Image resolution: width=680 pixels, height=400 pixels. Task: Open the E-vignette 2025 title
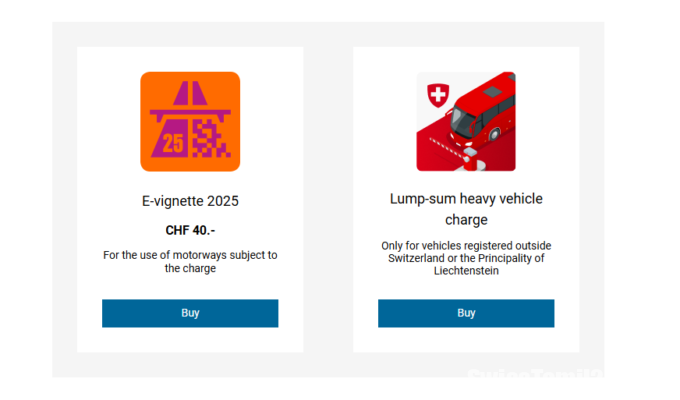point(190,201)
